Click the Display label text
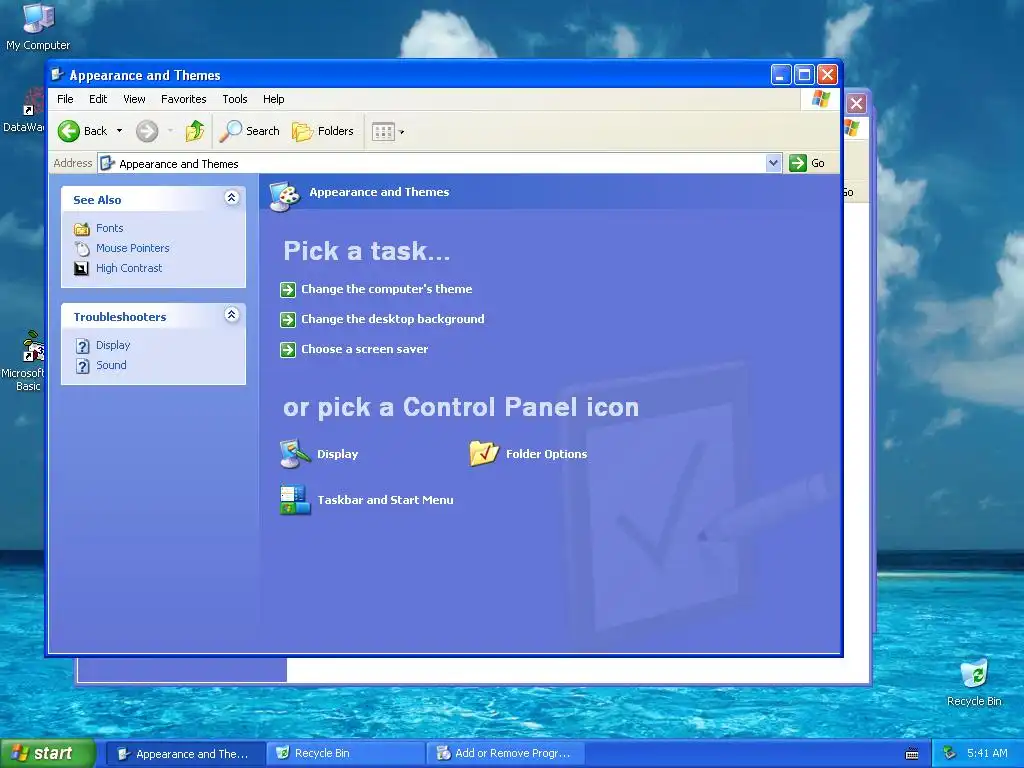Image resolution: width=1024 pixels, height=768 pixels. 338,454
